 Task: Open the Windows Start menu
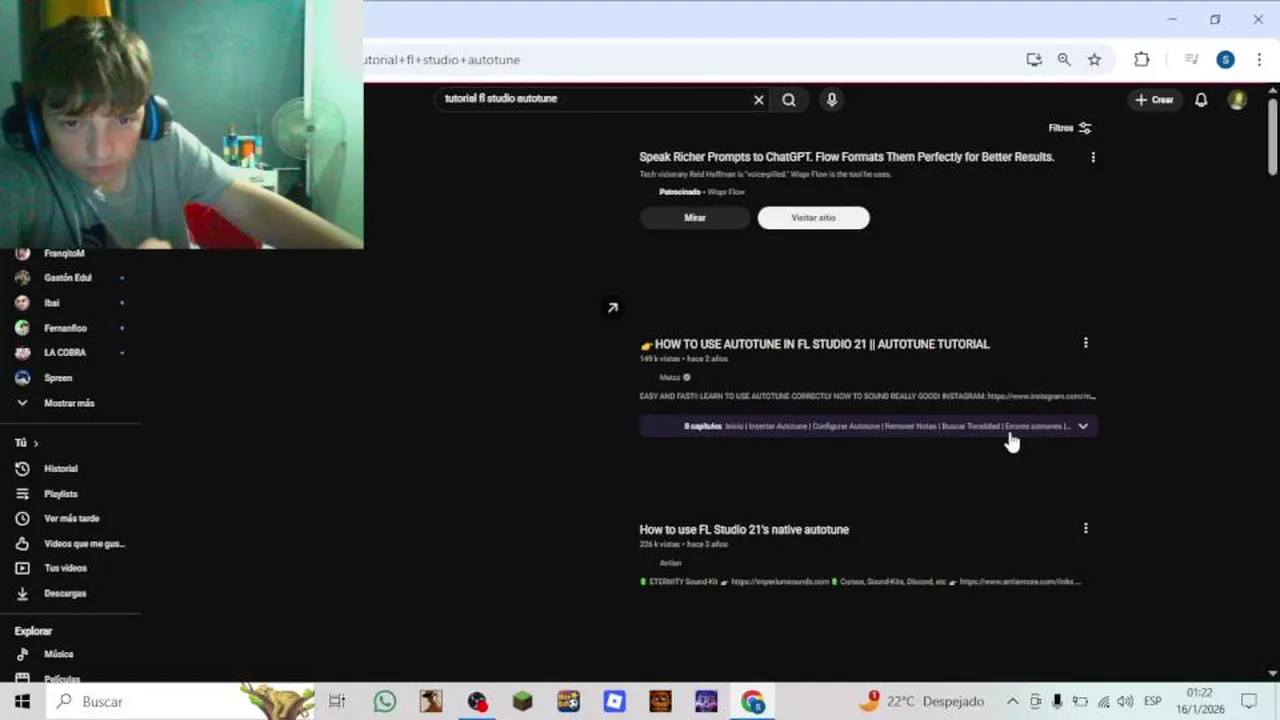pyautogui.click(x=22, y=702)
